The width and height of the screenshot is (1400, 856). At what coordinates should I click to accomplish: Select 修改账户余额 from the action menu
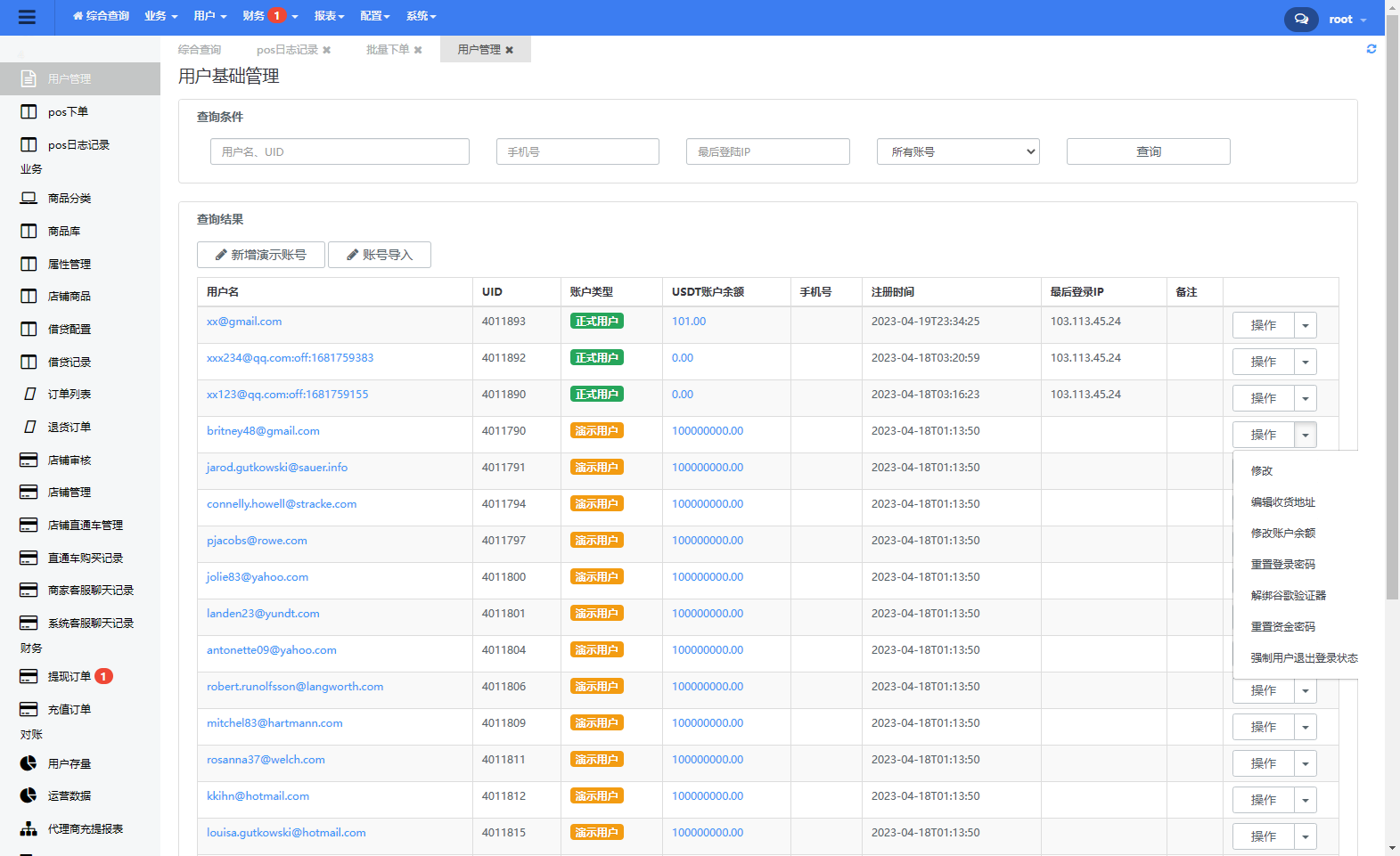(1283, 533)
